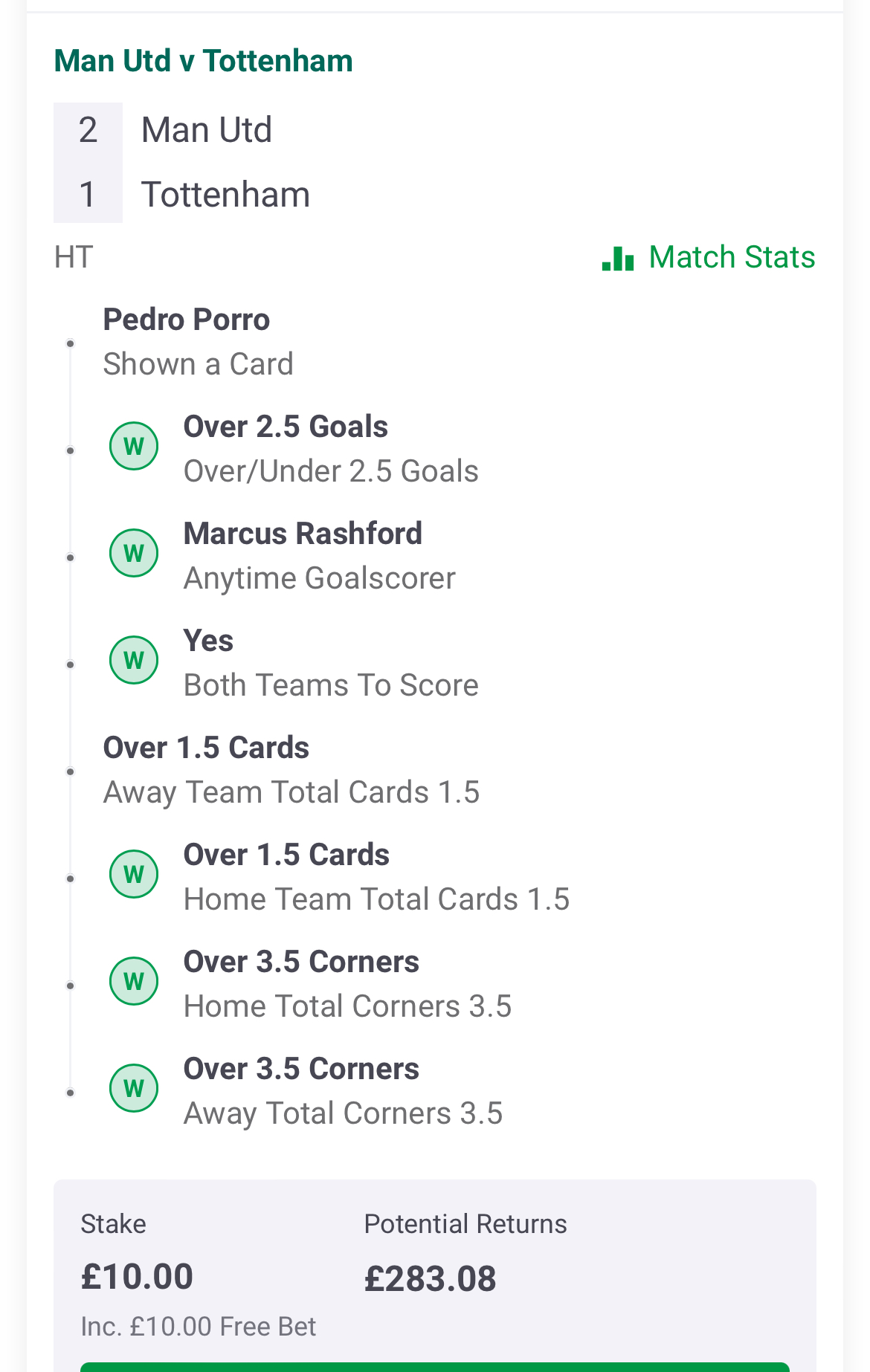Screen dimensions: 870x1372
Task: Click the W badge for Home Team Total Cards
Action: (134, 874)
